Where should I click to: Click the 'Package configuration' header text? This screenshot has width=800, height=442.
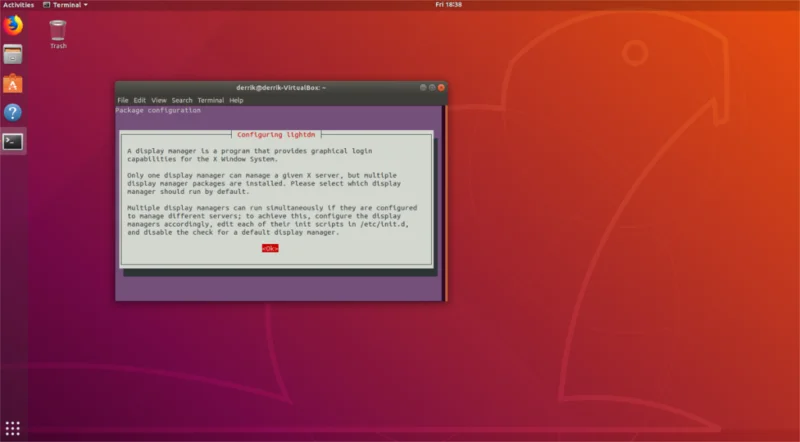(x=158, y=110)
